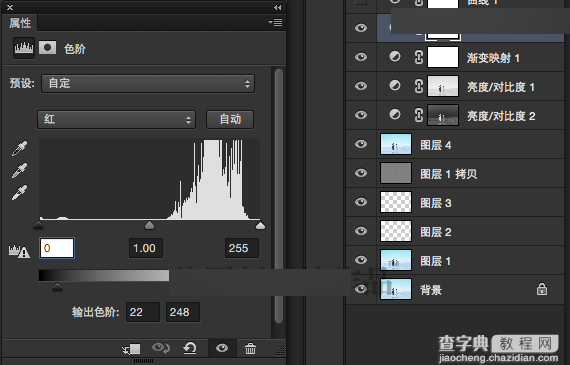Reset adjustment to defaults icon
The height and width of the screenshot is (365, 570).
pos(190,348)
